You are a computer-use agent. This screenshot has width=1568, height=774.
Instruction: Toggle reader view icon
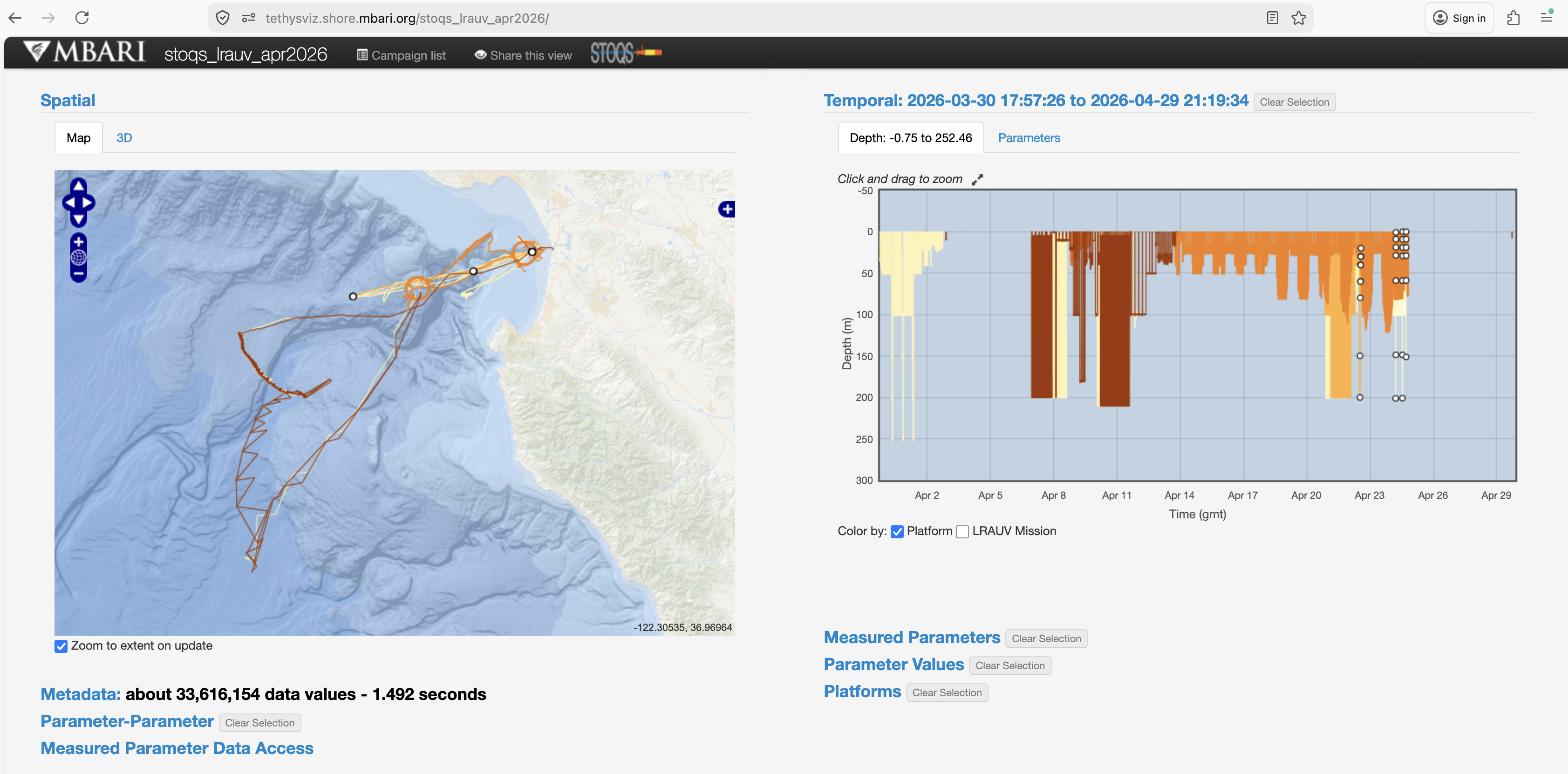[x=1272, y=18]
